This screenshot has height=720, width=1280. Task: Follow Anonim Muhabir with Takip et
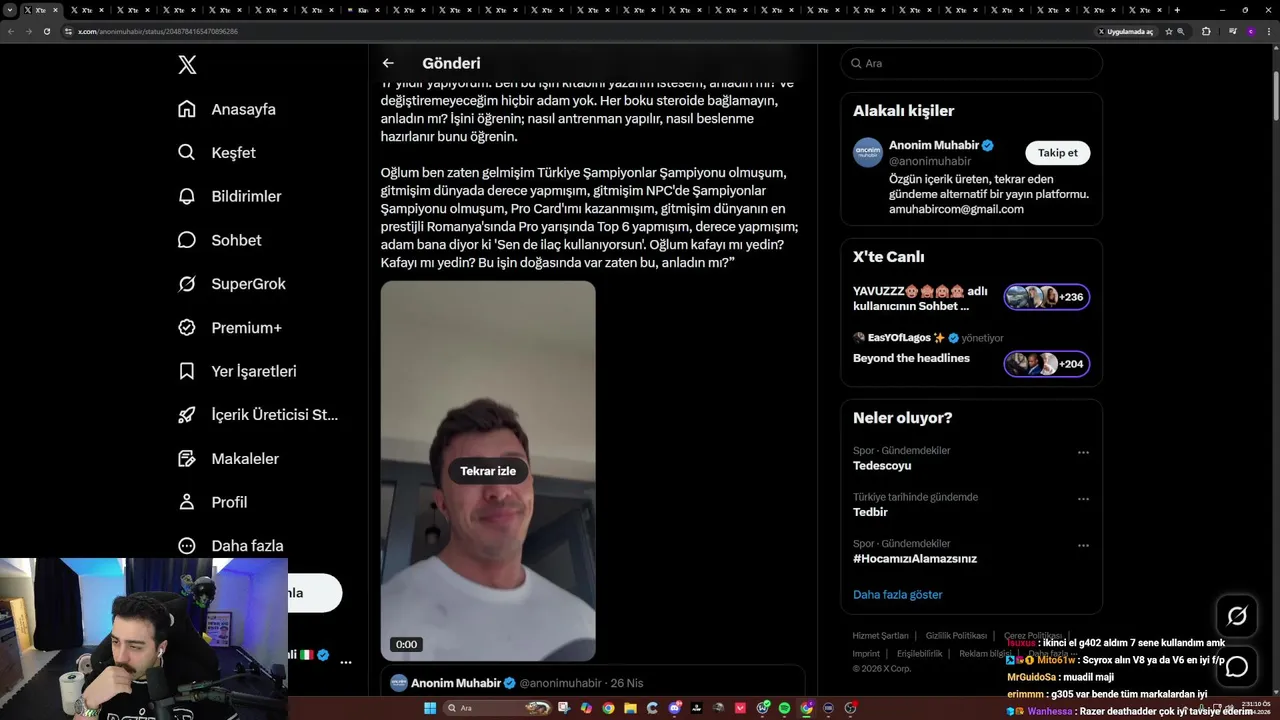click(x=1057, y=153)
